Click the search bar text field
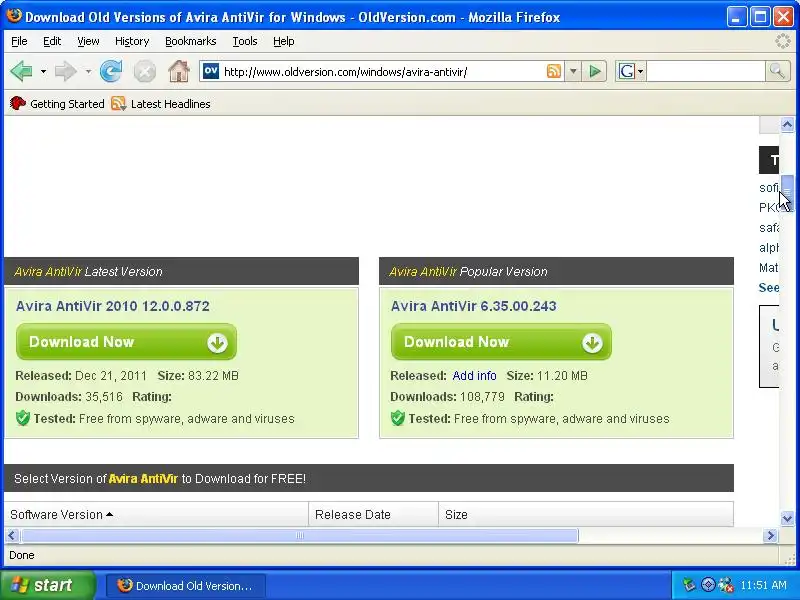Image resolution: width=800 pixels, height=600 pixels. click(706, 71)
